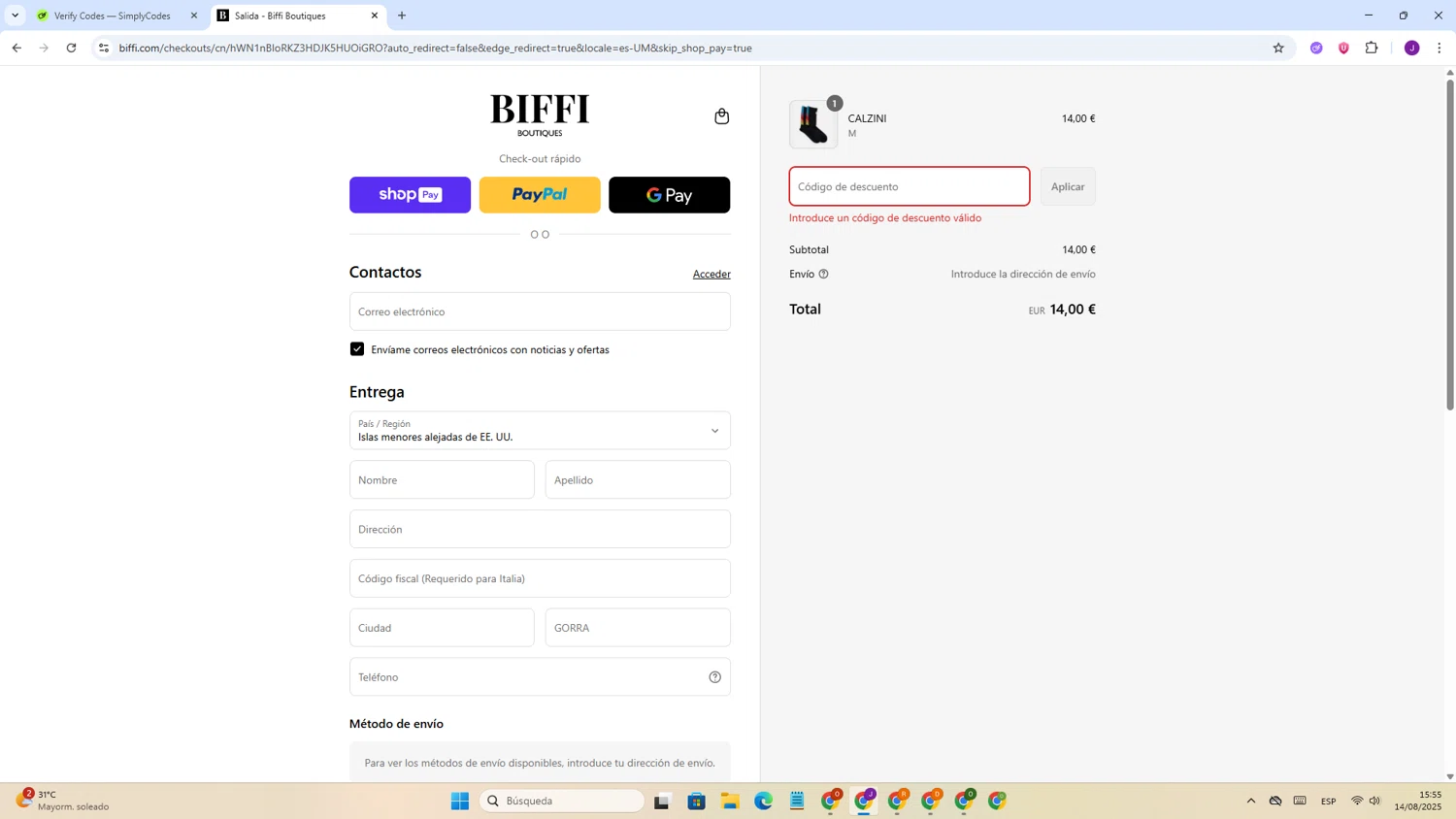1456x819 pixels.
Task: View site information icon in address bar
Action: coord(104,48)
